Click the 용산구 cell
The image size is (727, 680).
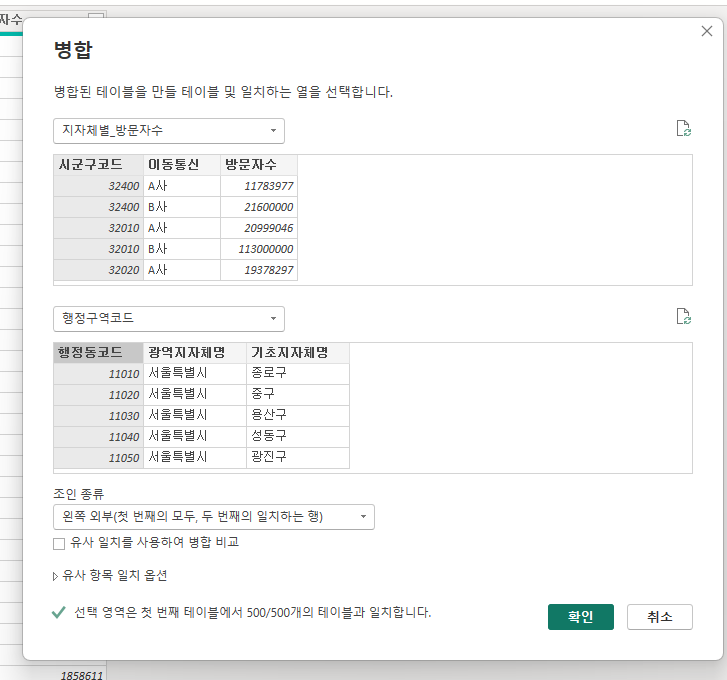(x=298, y=416)
